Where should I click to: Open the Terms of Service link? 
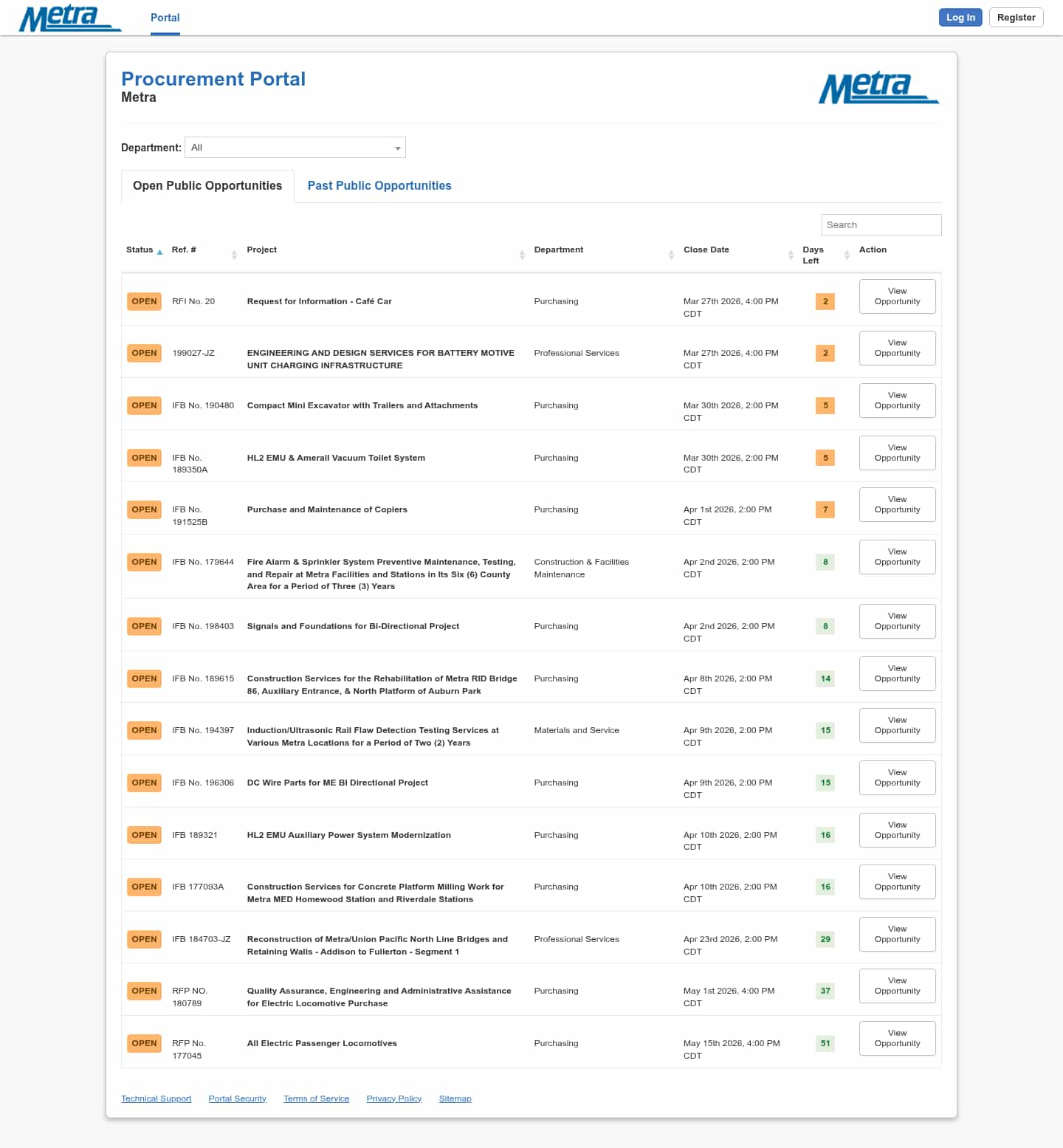pyautogui.click(x=316, y=1099)
